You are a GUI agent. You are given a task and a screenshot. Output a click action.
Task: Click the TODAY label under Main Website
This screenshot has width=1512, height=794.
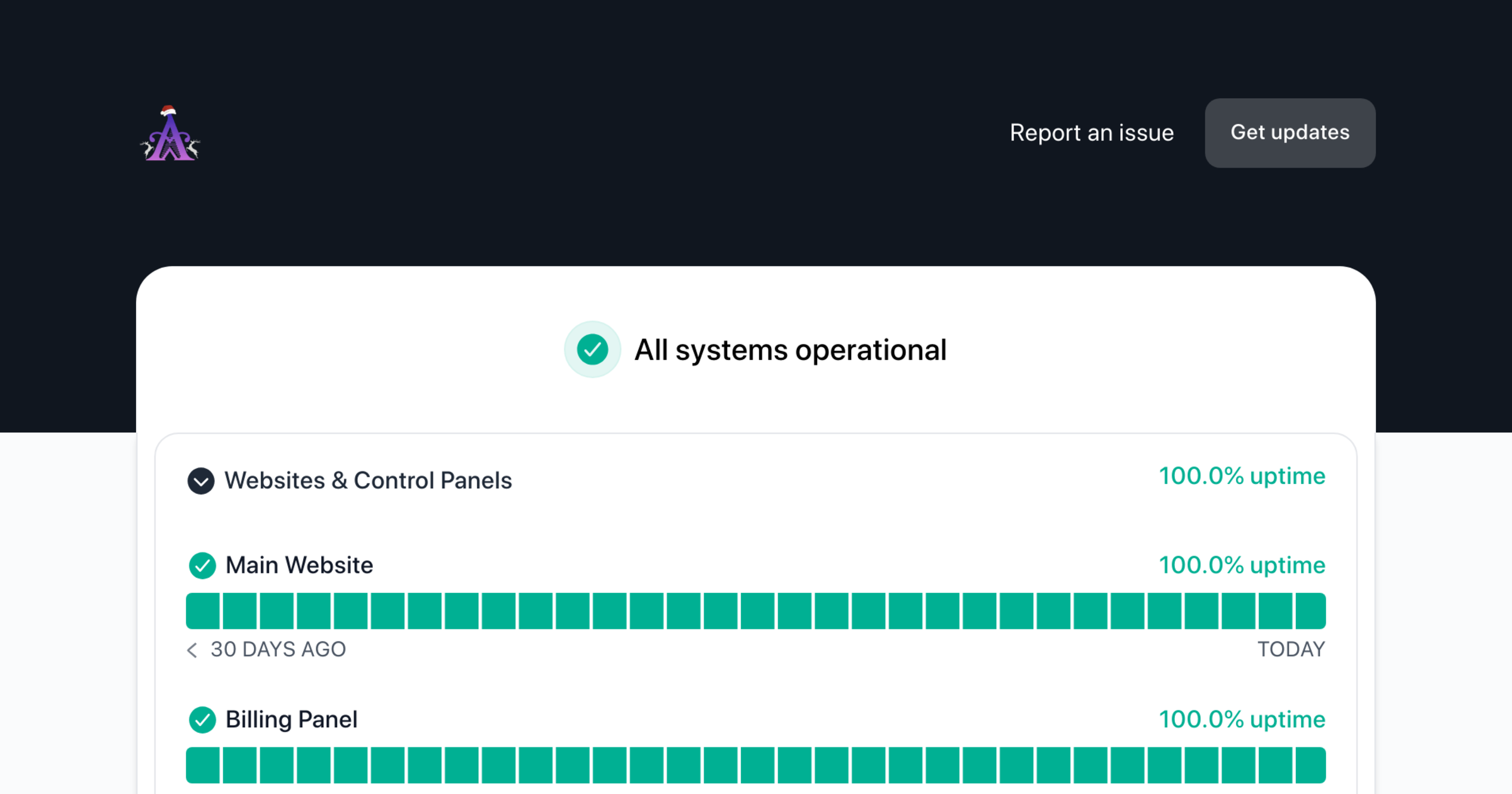(x=1291, y=650)
